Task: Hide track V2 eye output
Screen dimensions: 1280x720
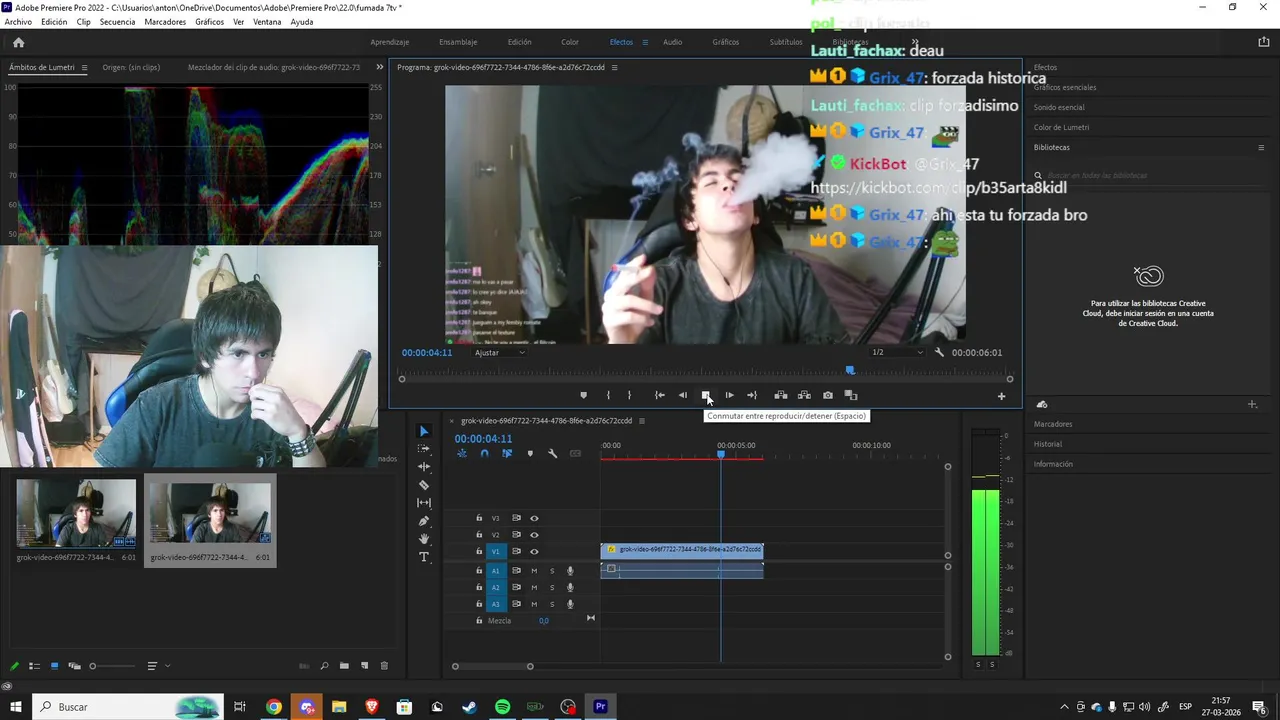Action: coord(534,535)
